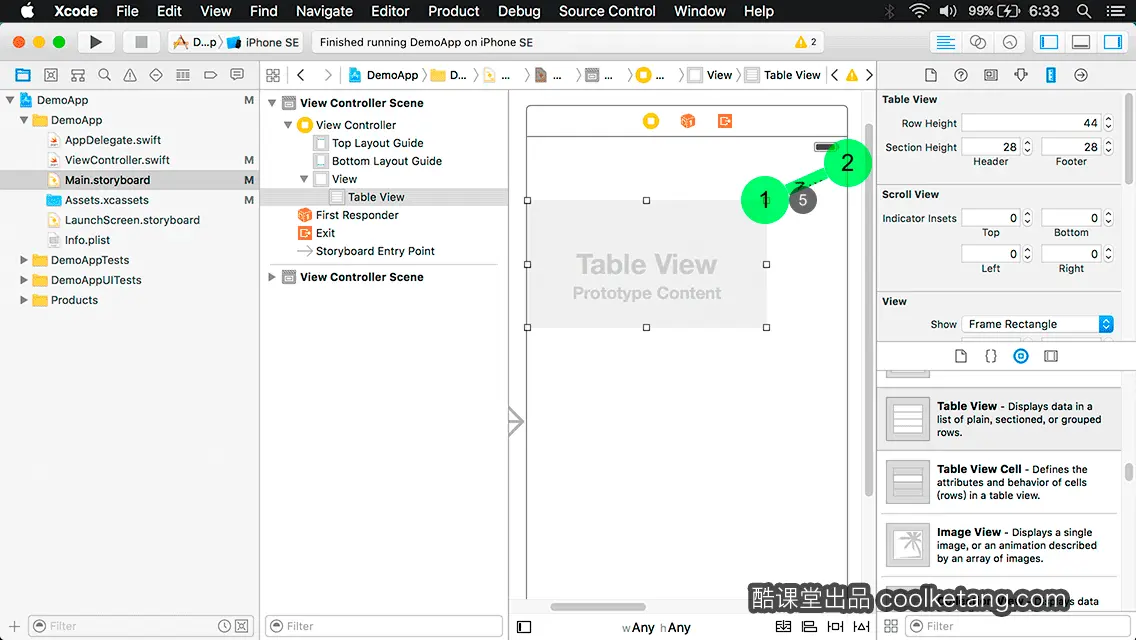
Task: Expand the Products folder
Action: click(x=24, y=299)
